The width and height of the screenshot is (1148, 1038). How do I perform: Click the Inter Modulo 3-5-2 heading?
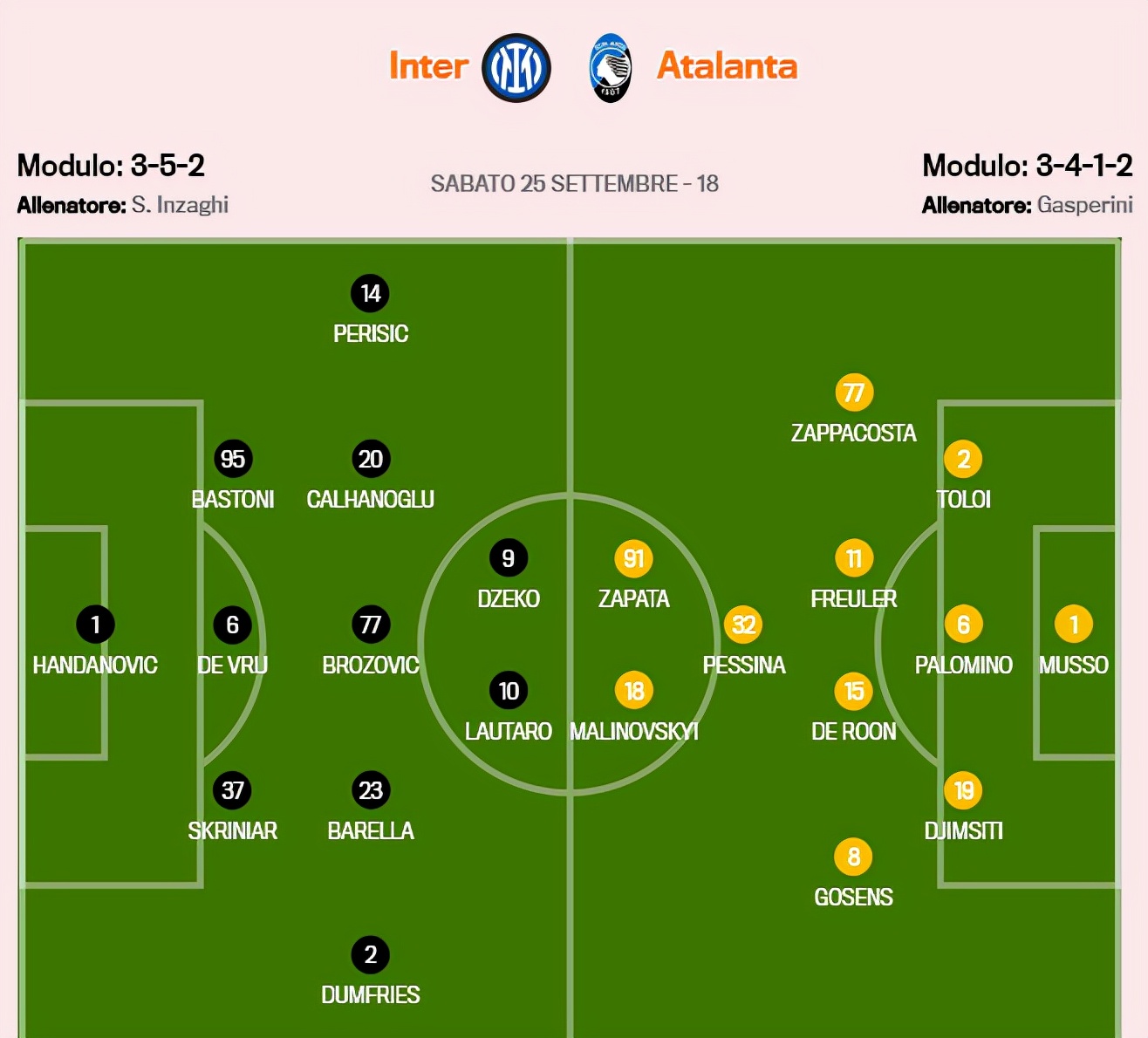111,166
